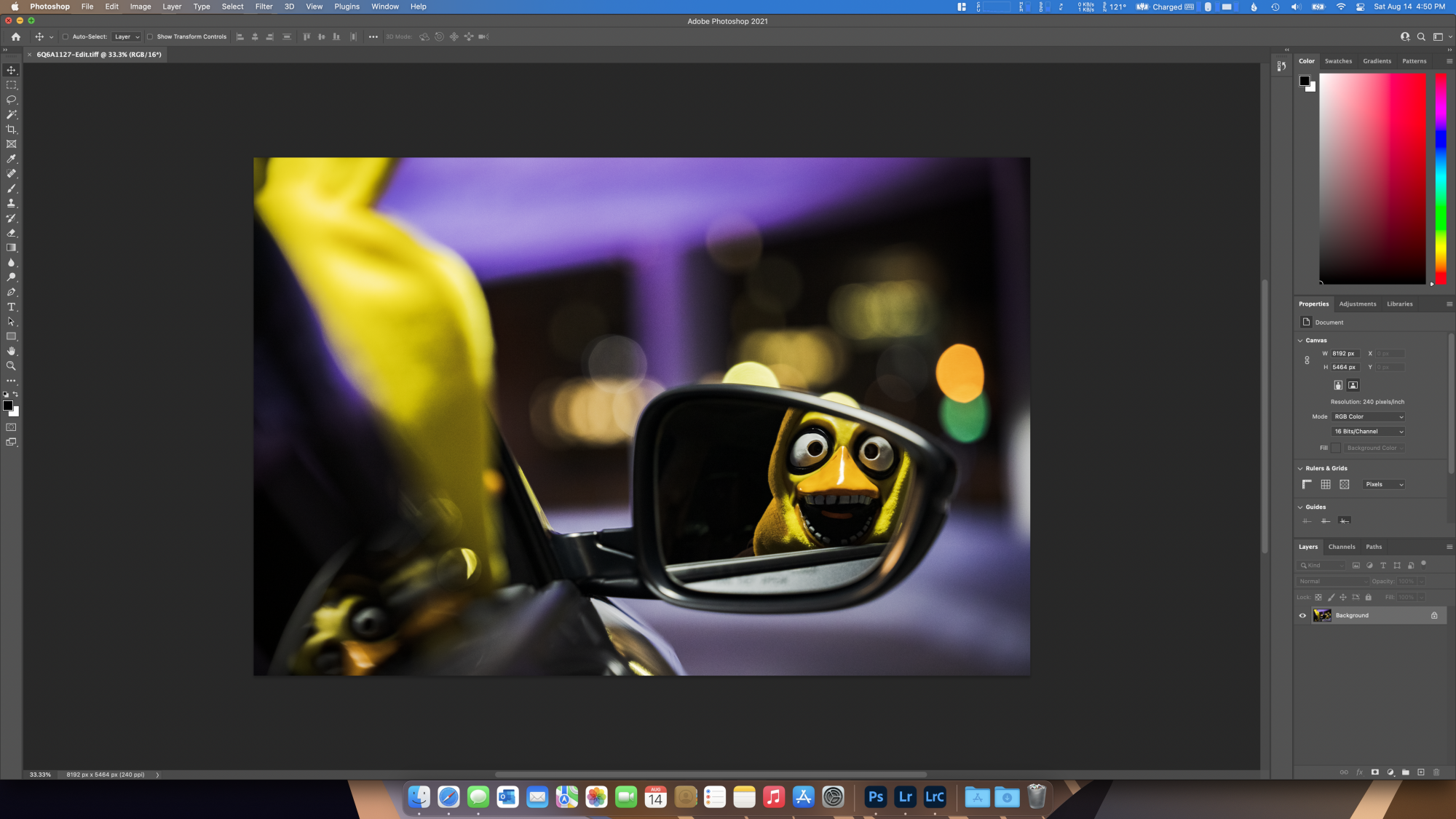Click the vertical hue slider strip
Screen dimensions: 1456x819
(1440, 178)
